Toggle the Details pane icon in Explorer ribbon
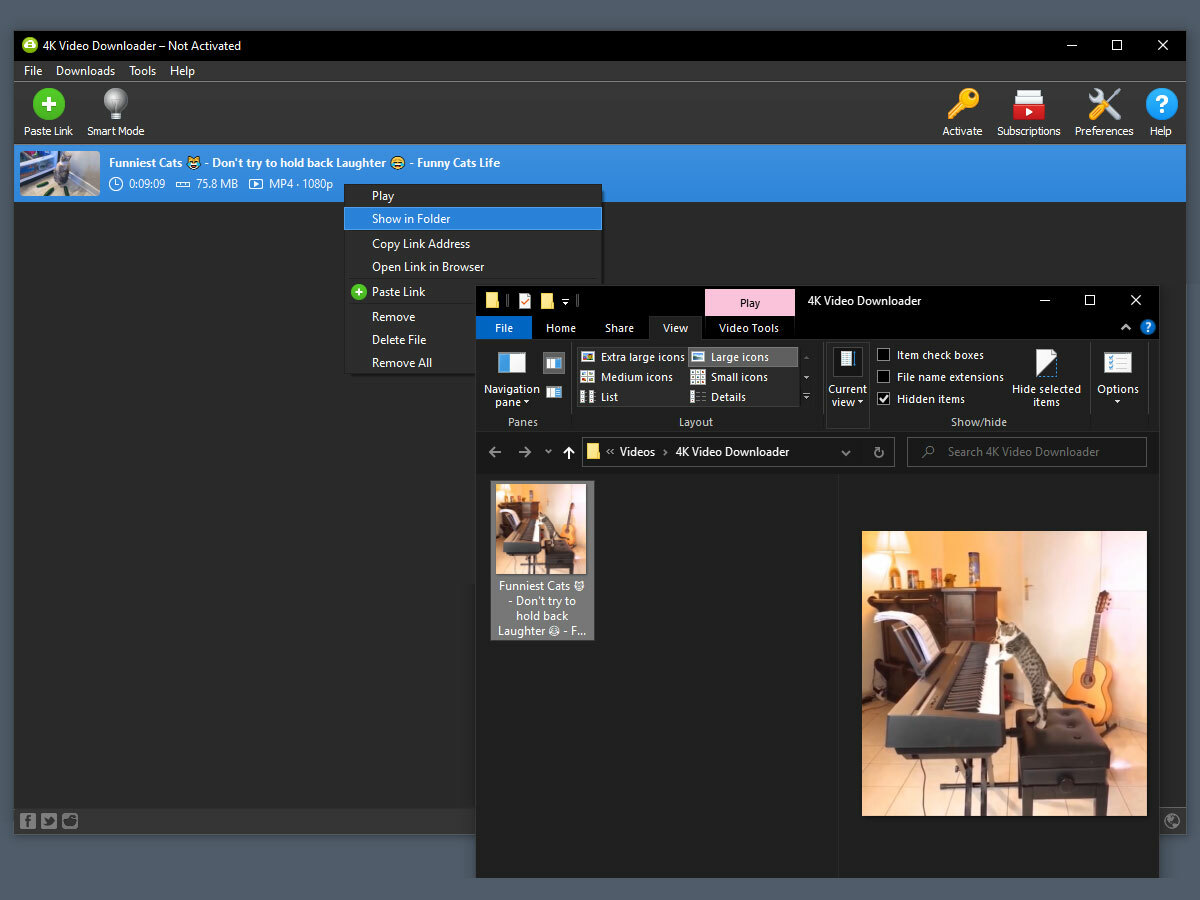 554,392
